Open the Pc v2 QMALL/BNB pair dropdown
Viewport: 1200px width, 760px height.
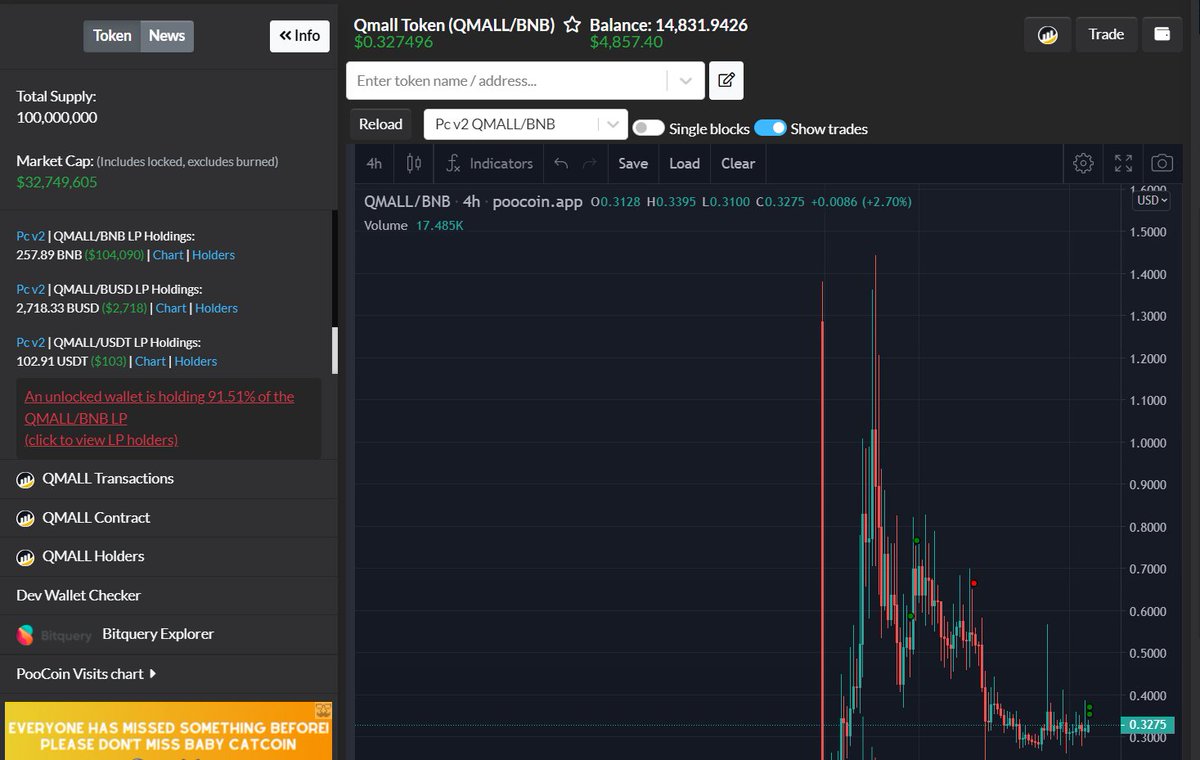click(x=526, y=124)
